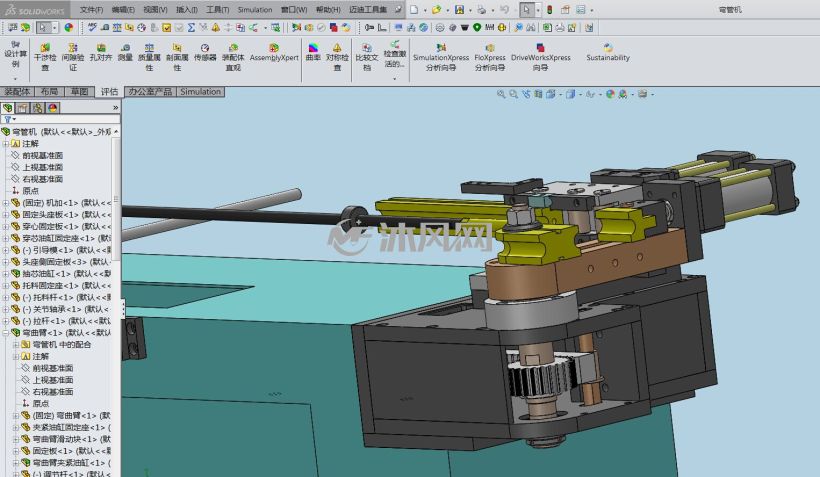The height and width of the screenshot is (477, 820).
Task: Open the Simulation menu
Action: click(x=255, y=9)
